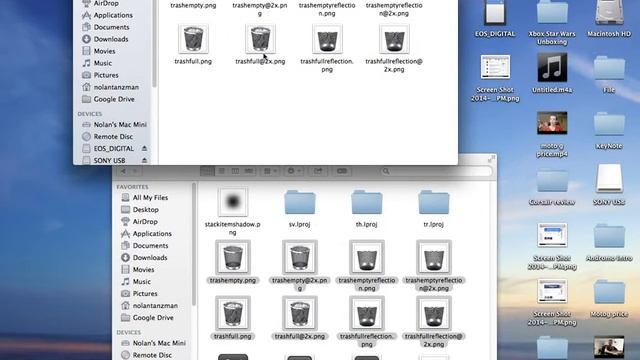The image size is (640, 360).
Task: Select trashfullreflection.png icon in upper Finder window
Action: point(327,39)
